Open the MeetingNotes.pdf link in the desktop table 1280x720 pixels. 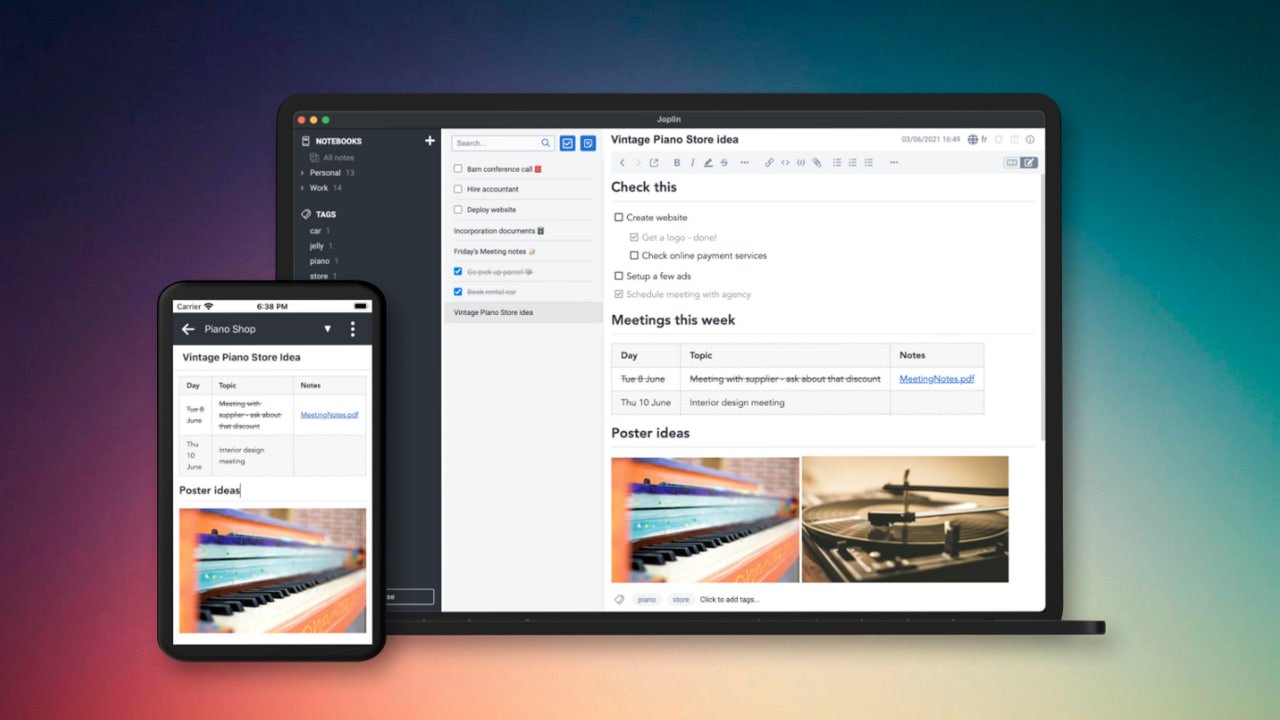coord(936,379)
